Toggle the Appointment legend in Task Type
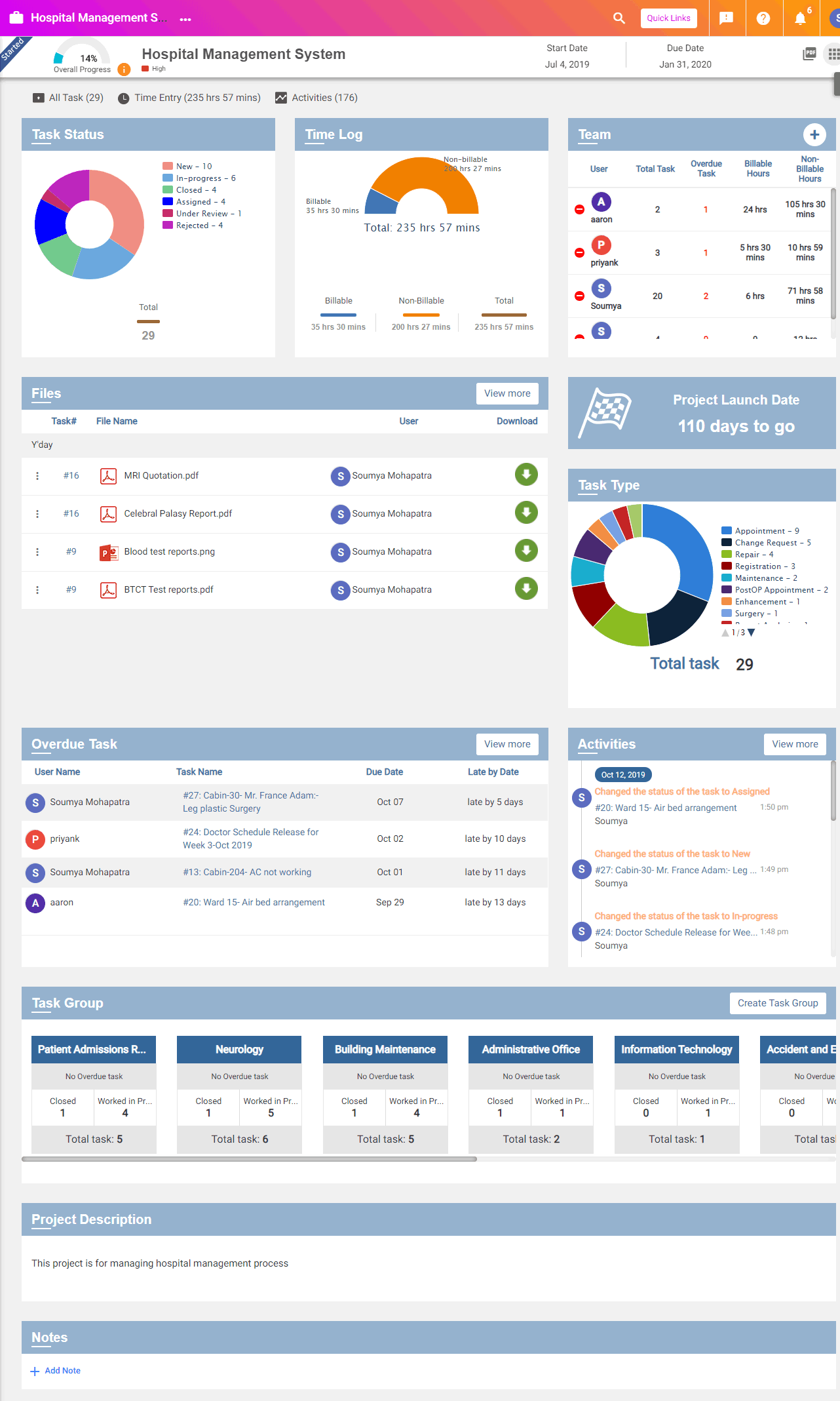The height and width of the screenshot is (1401, 840). coord(760,530)
